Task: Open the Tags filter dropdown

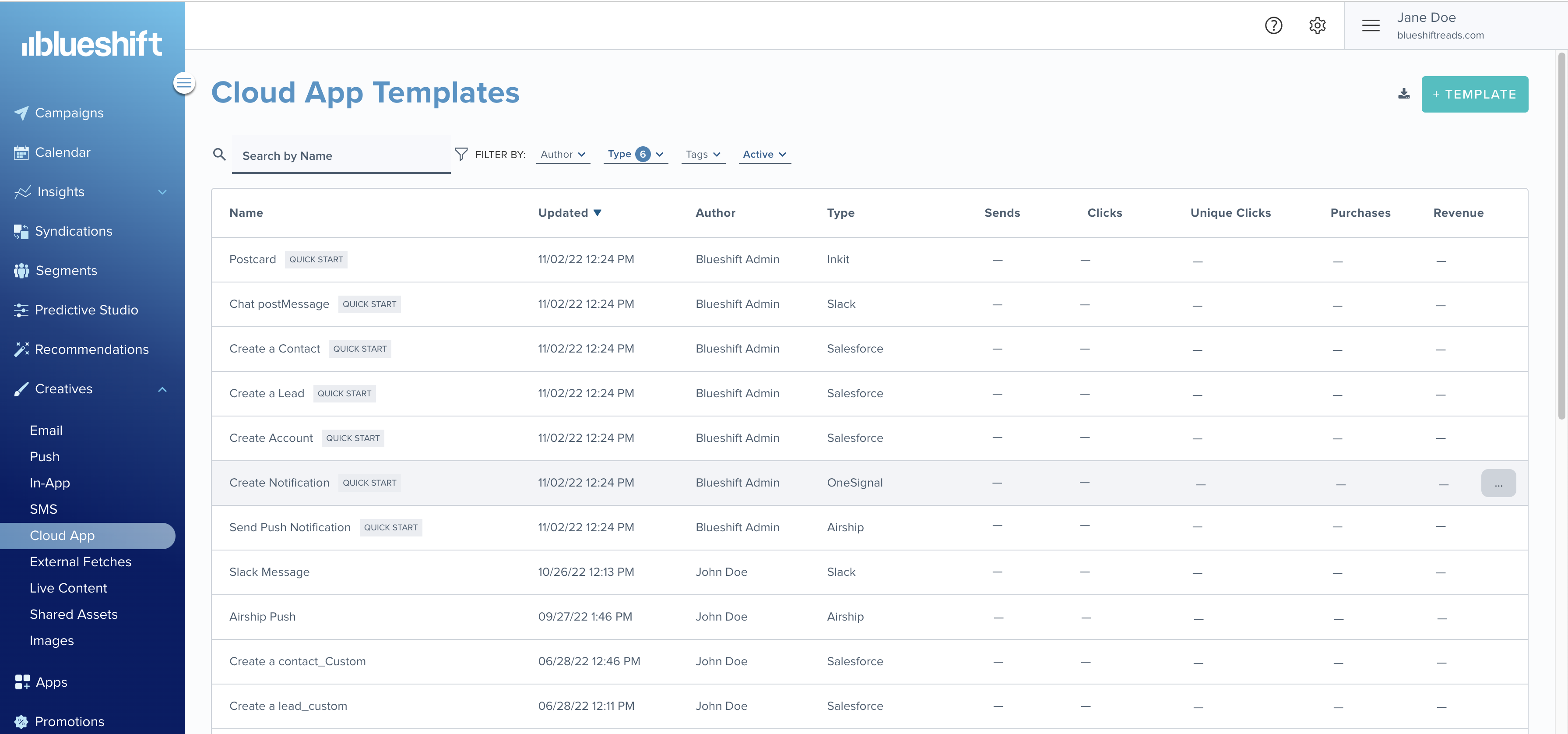Action: 703,155
